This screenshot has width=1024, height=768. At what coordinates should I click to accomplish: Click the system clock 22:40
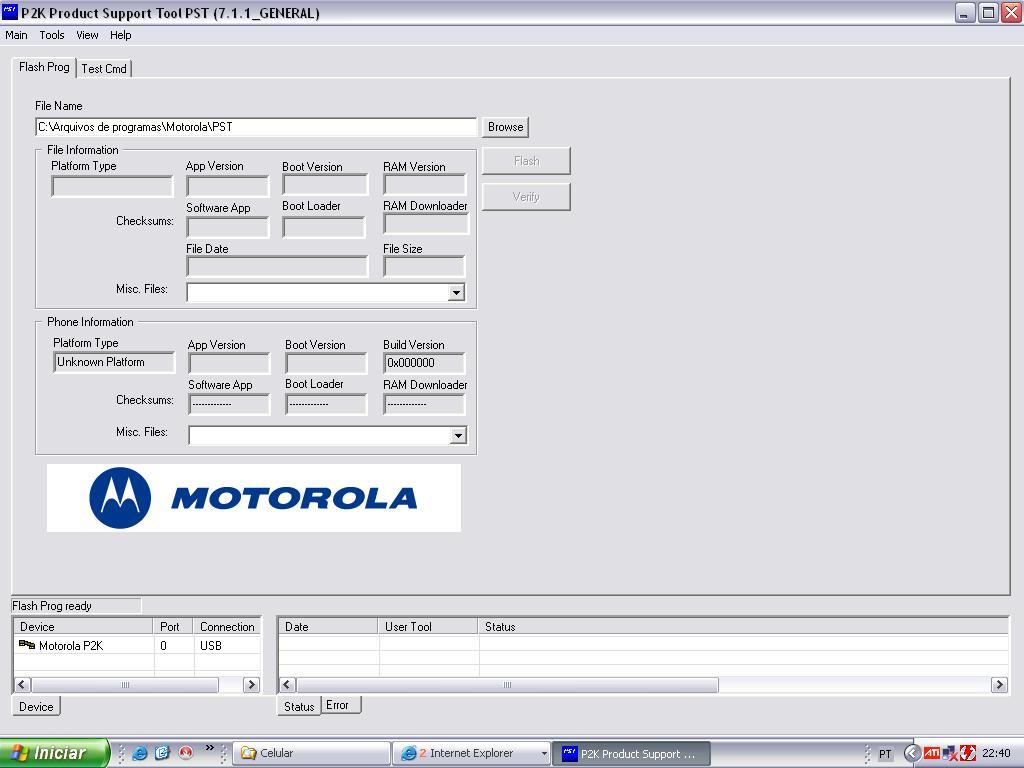pyautogui.click(x=997, y=754)
